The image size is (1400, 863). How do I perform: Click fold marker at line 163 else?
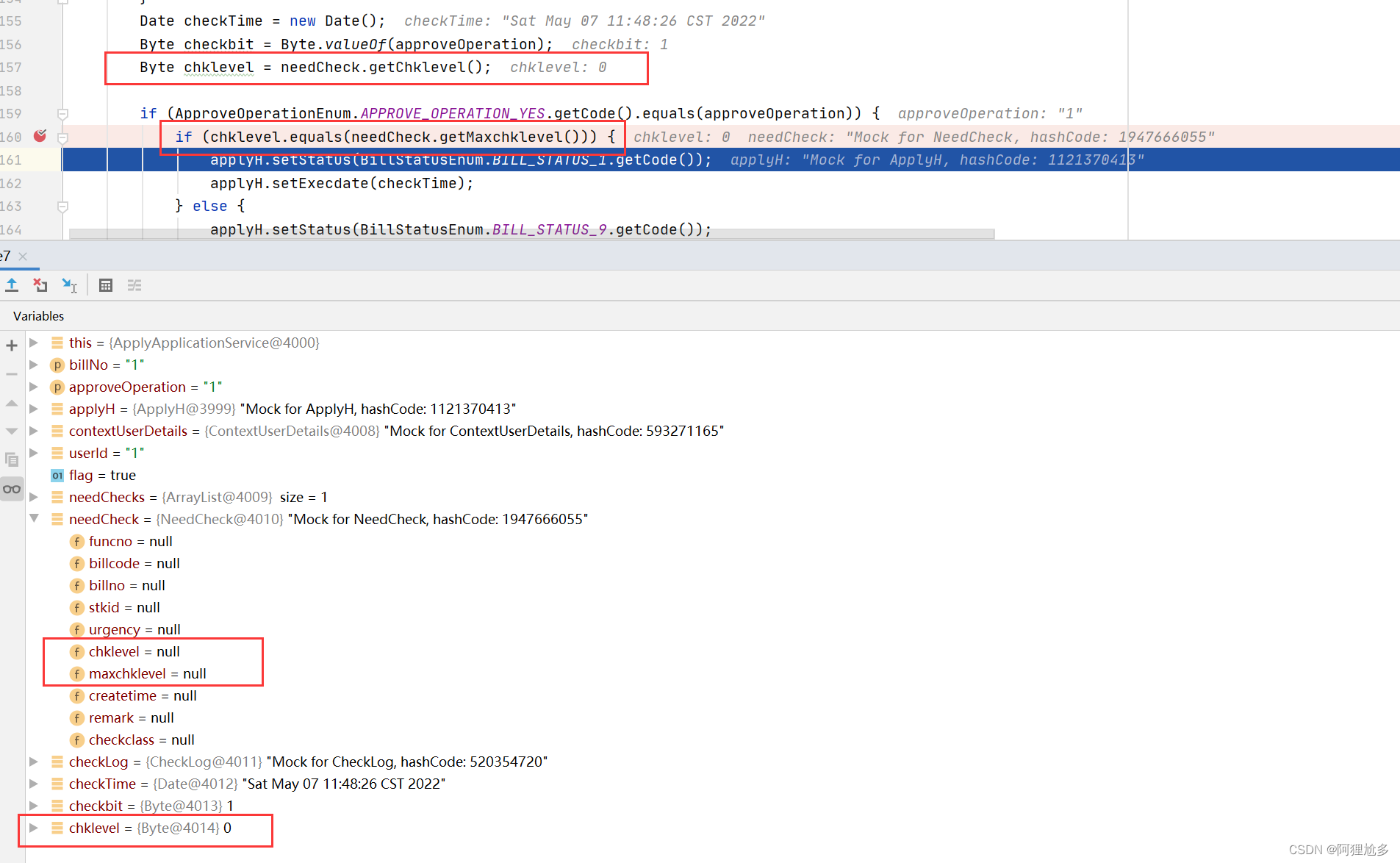tap(62, 207)
